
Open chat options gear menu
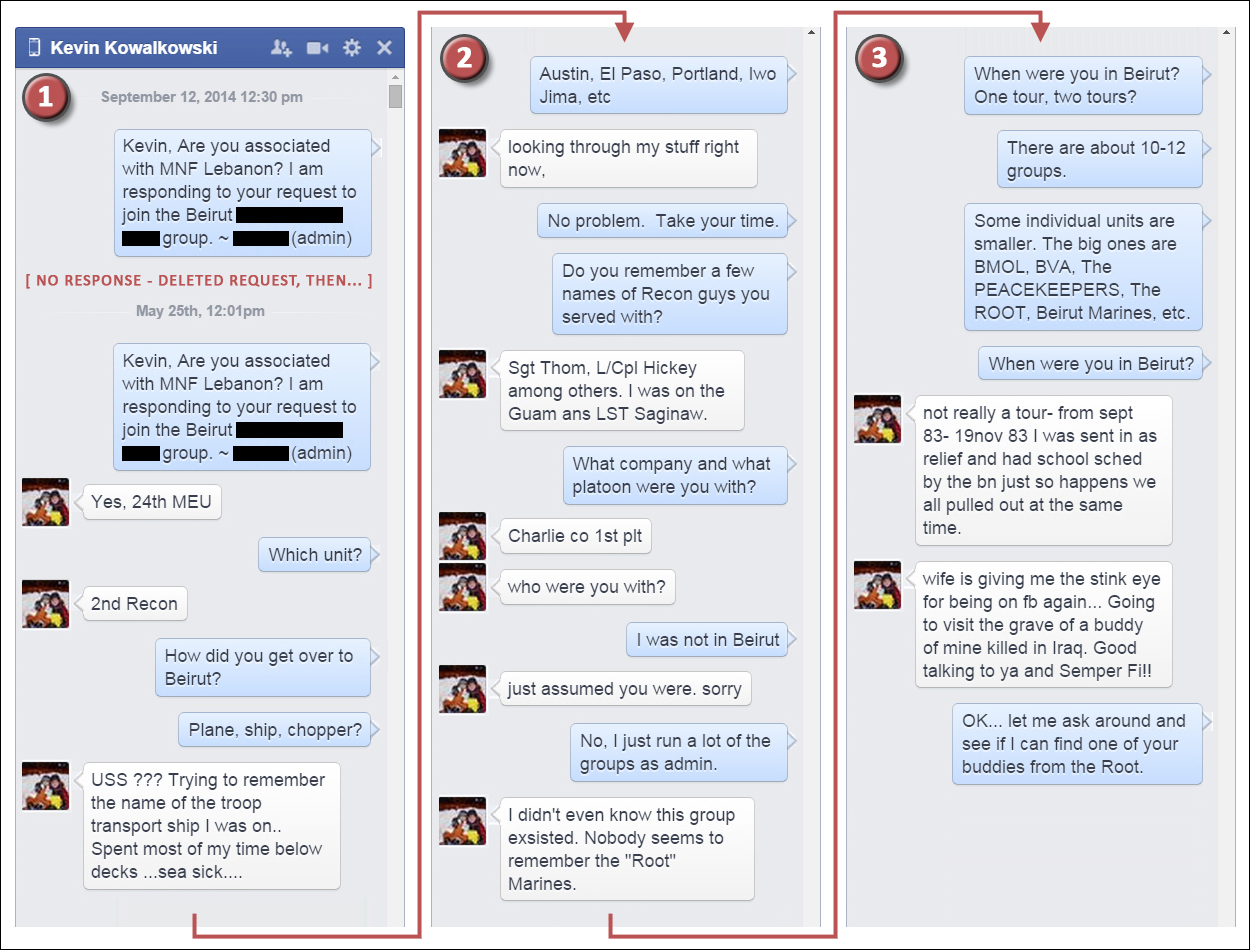[352, 47]
